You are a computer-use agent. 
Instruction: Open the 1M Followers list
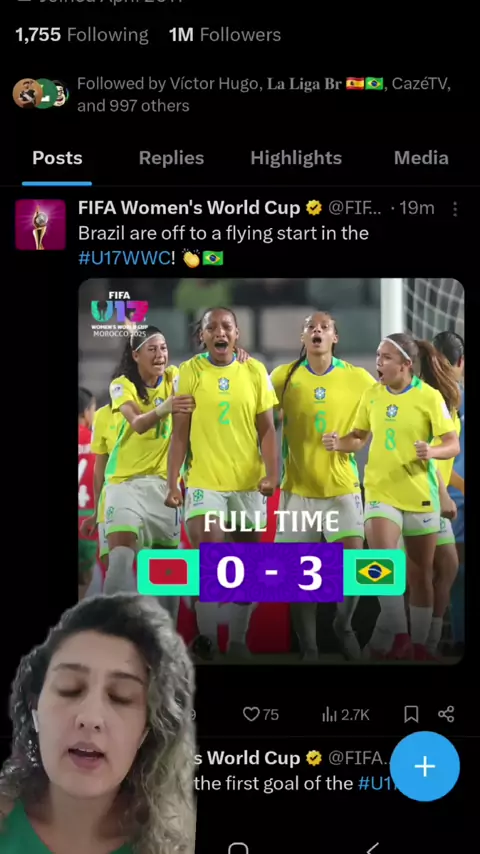coord(225,35)
